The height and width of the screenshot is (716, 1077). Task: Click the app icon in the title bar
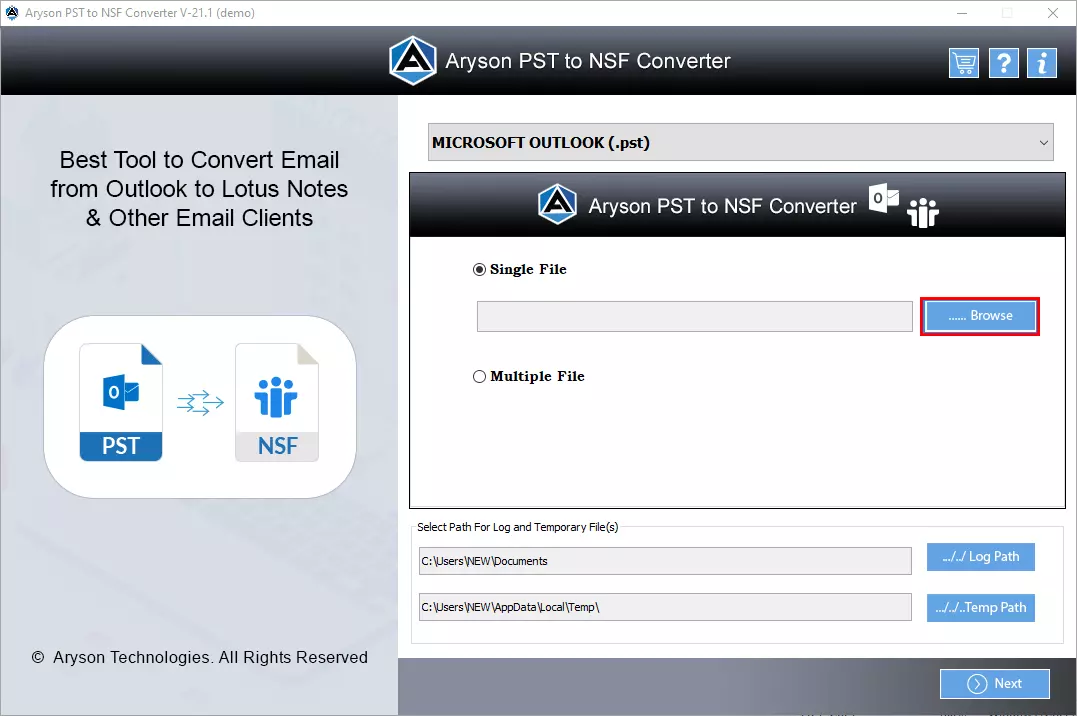[x=12, y=12]
